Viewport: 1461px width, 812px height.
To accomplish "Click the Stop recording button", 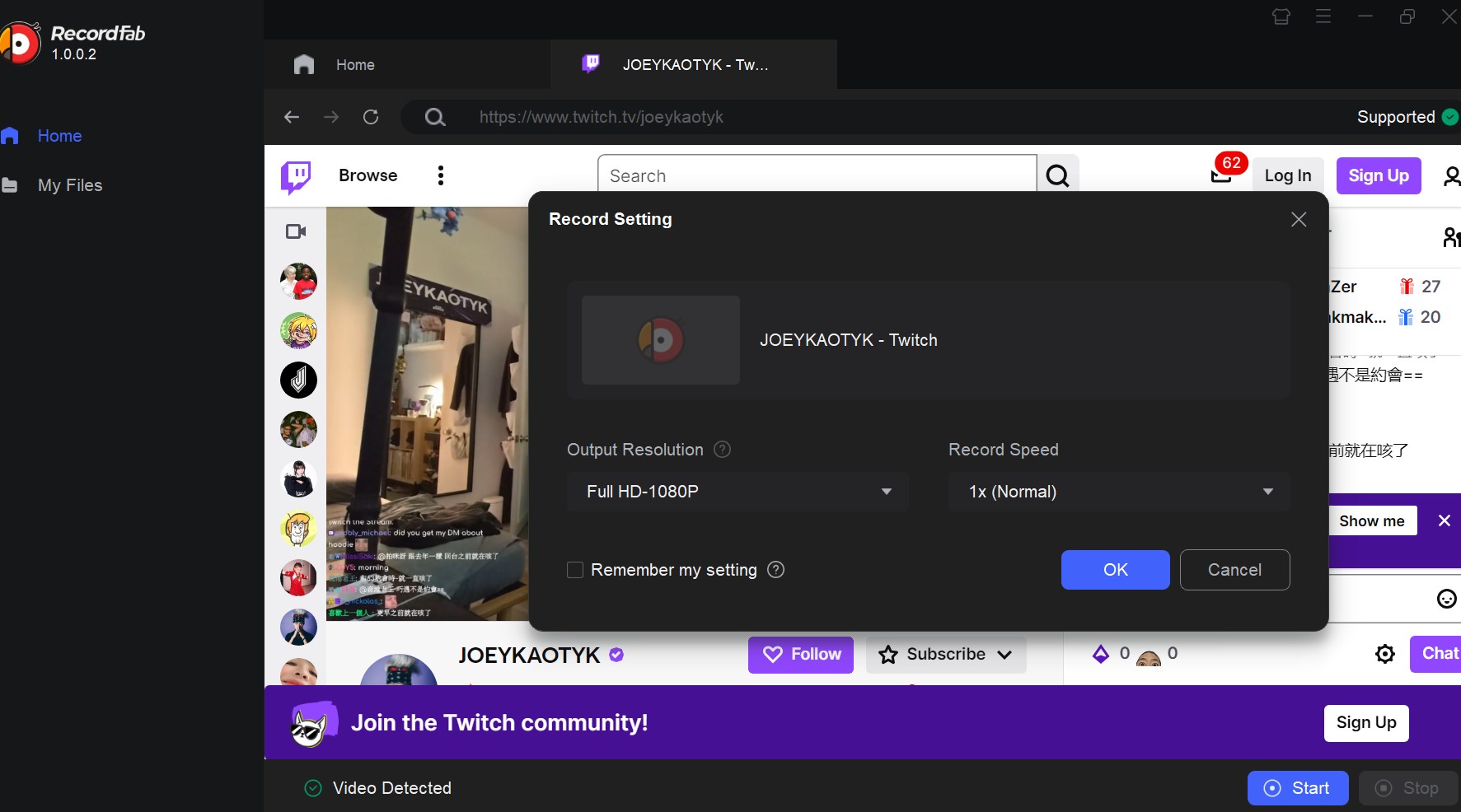I will [1408, 788].
